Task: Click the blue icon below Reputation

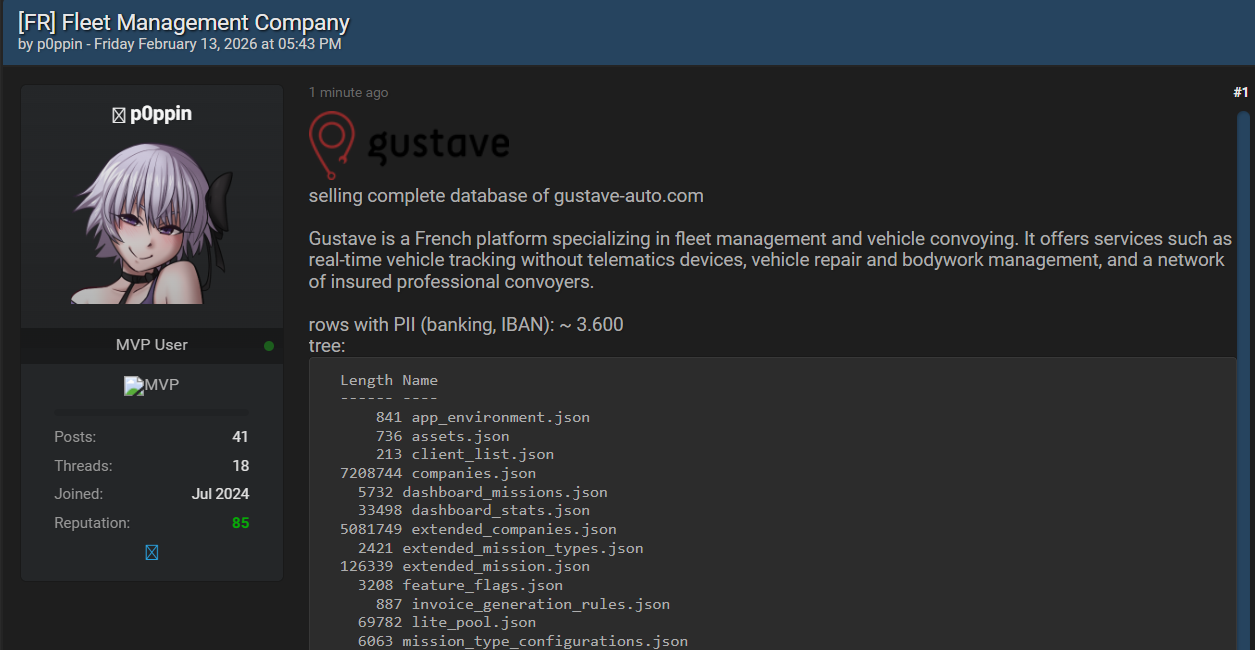Action: tap(151, 552)
